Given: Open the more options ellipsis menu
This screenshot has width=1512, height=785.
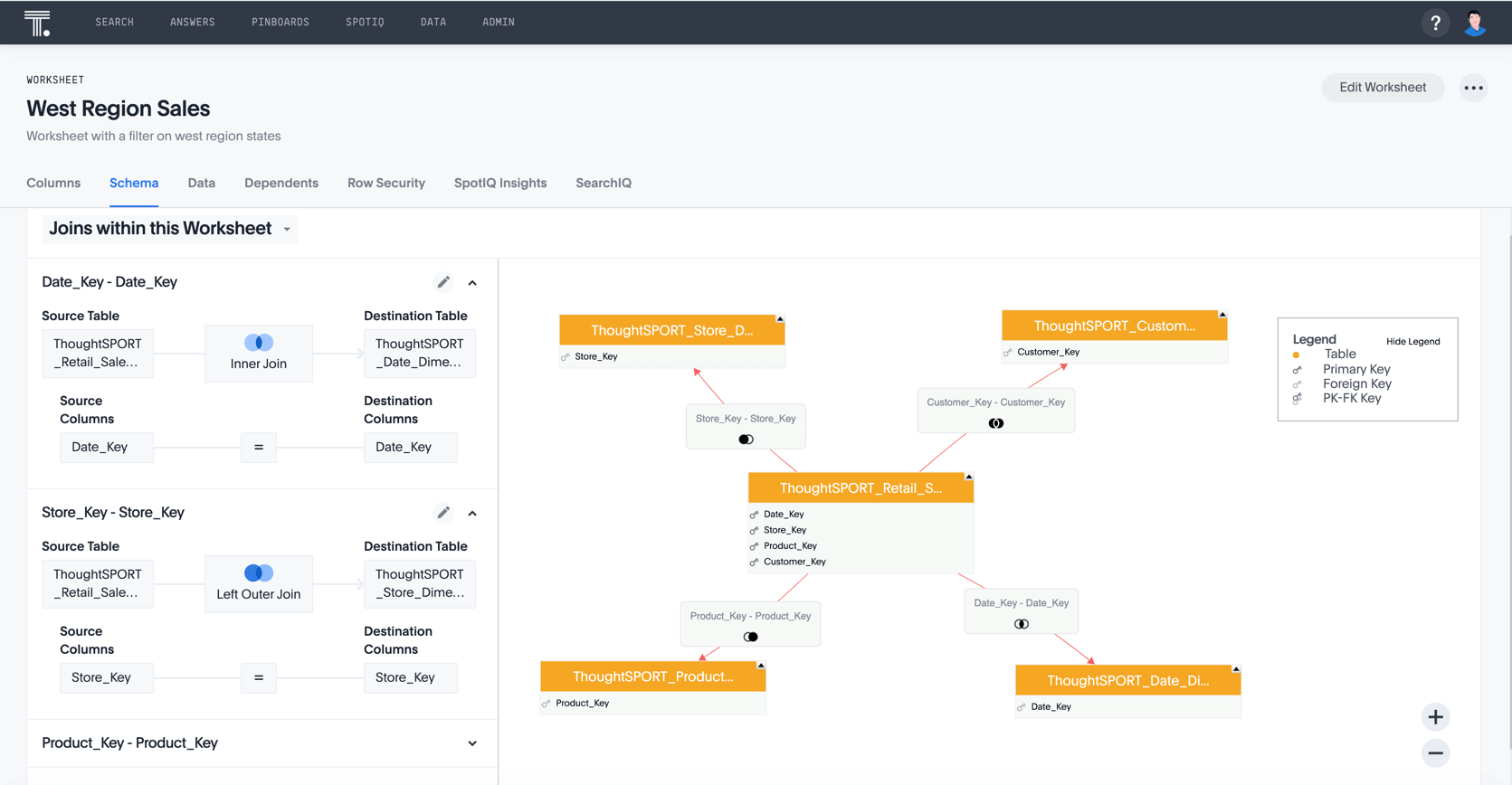Looking at the screenshot, I should pyautogui.click(x=1473, y=88).
